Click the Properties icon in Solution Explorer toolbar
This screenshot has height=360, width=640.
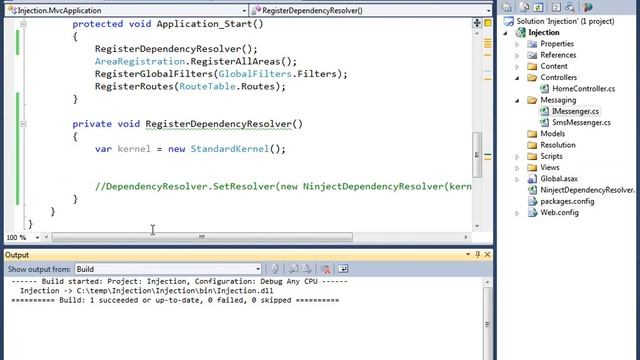pyautogui.click(x=507, y=7)
